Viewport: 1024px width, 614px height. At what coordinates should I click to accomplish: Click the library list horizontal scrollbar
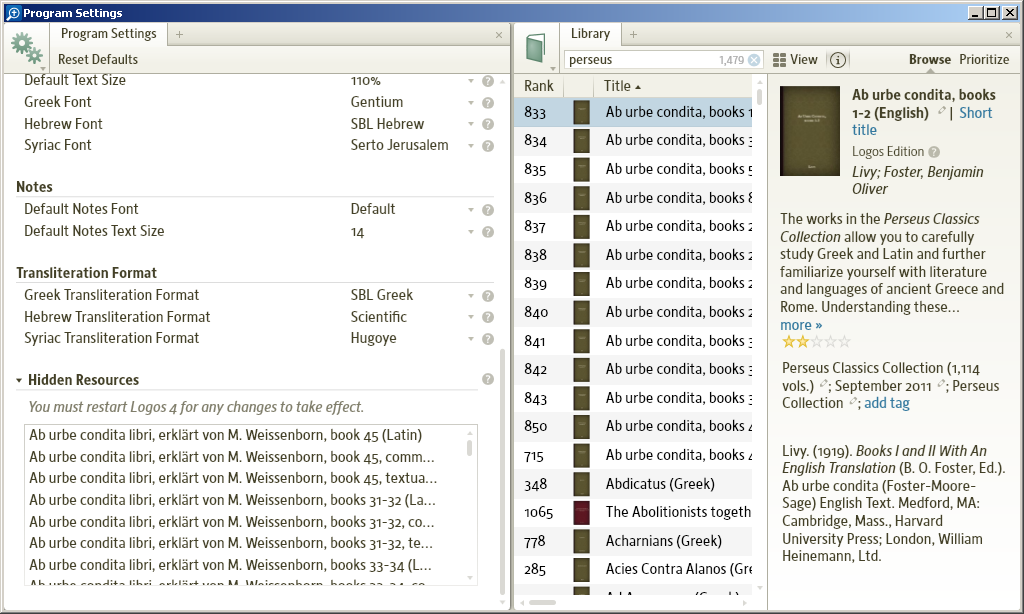[x=542, y=602]
